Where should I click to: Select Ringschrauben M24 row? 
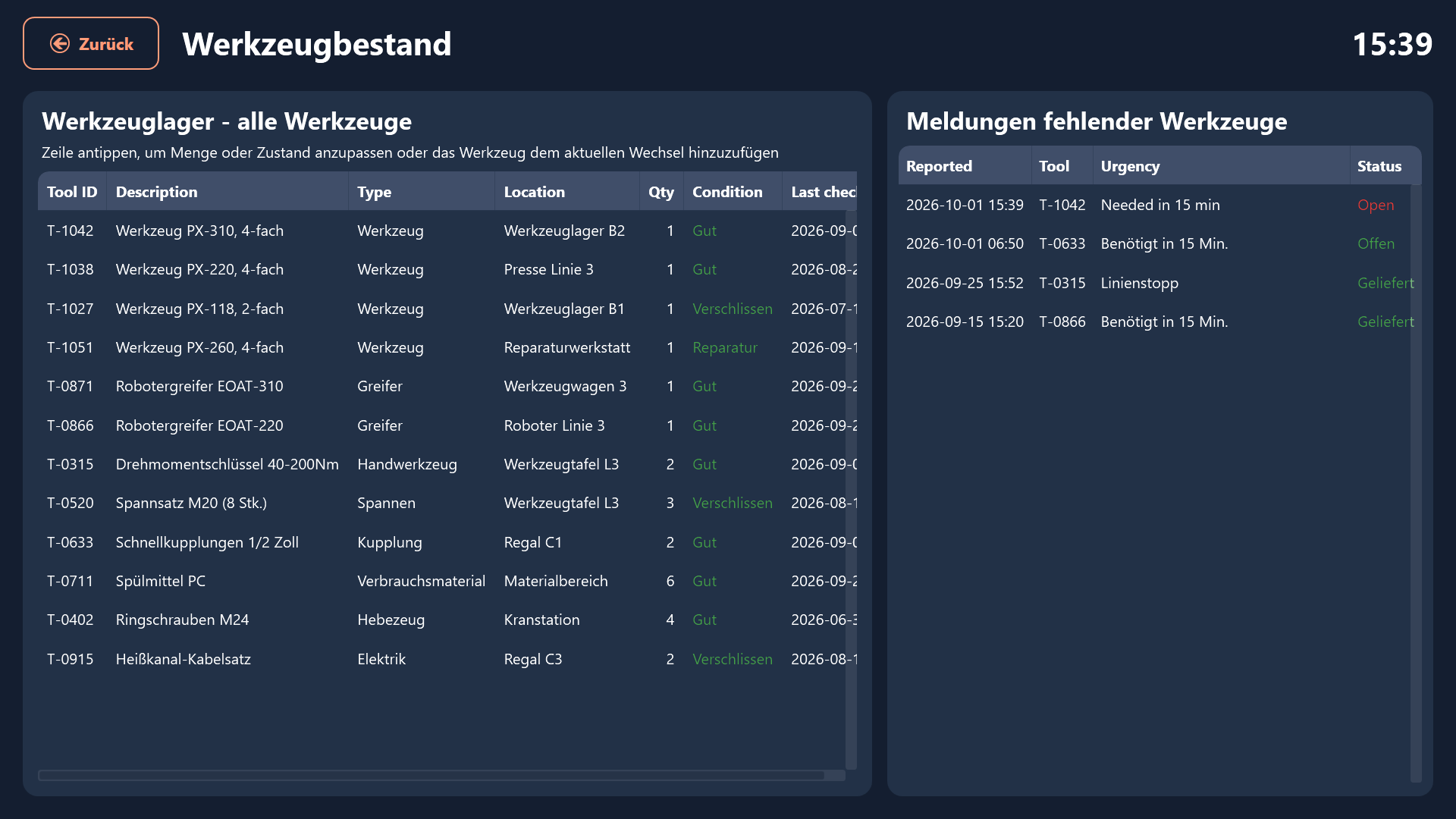pos(447,620)
